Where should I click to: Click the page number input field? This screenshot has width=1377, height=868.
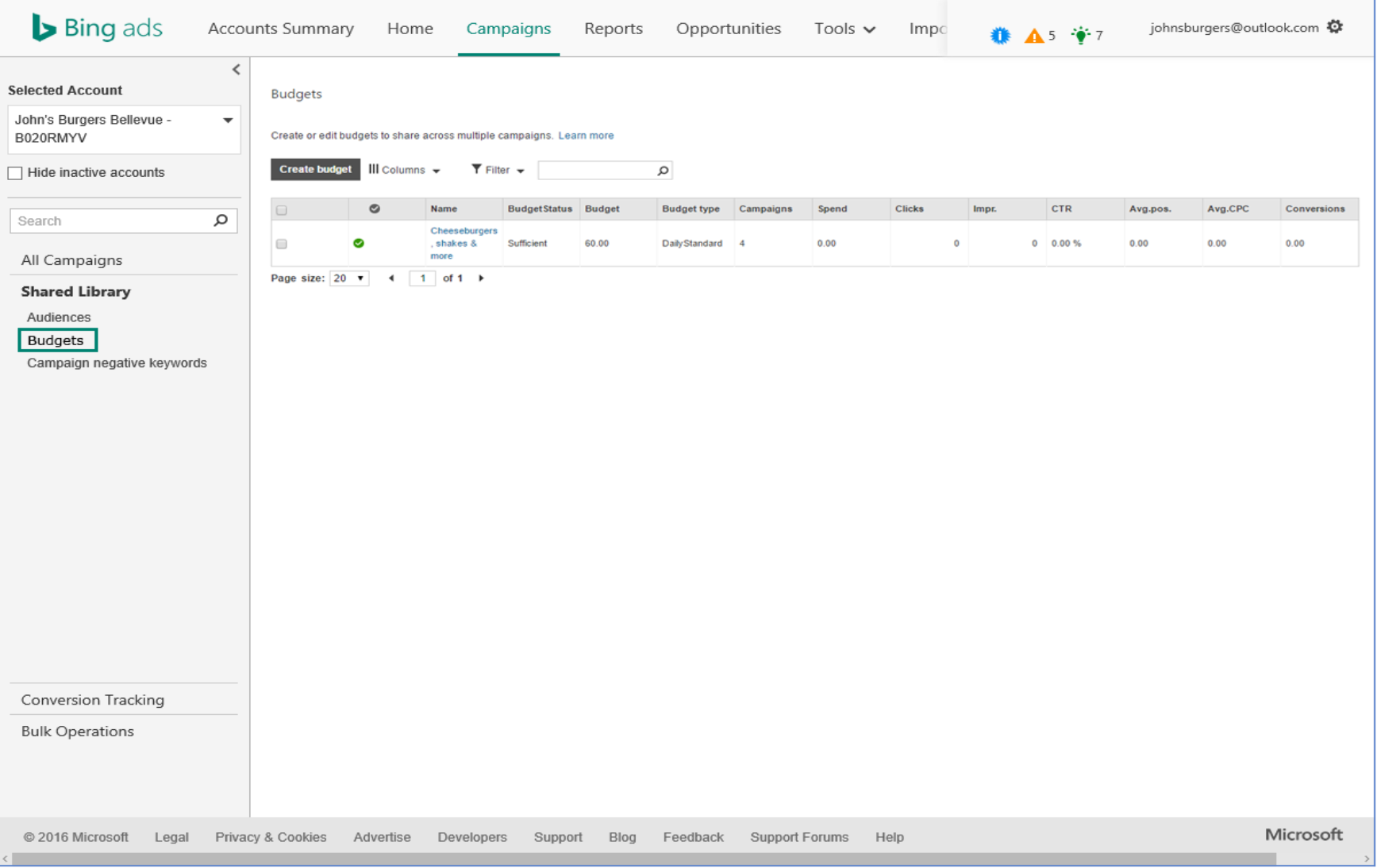click(422, 278)
